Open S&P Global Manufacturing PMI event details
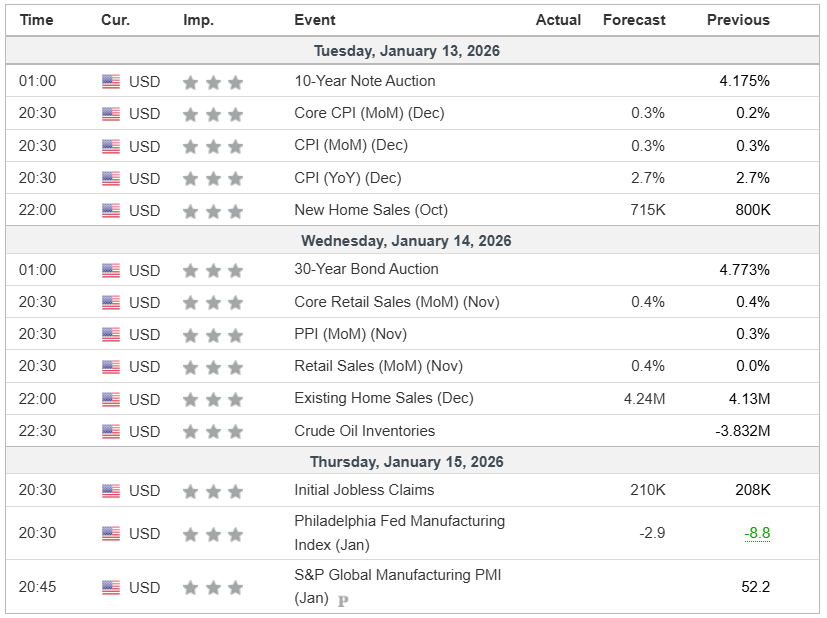 click(x=397, y=575)
